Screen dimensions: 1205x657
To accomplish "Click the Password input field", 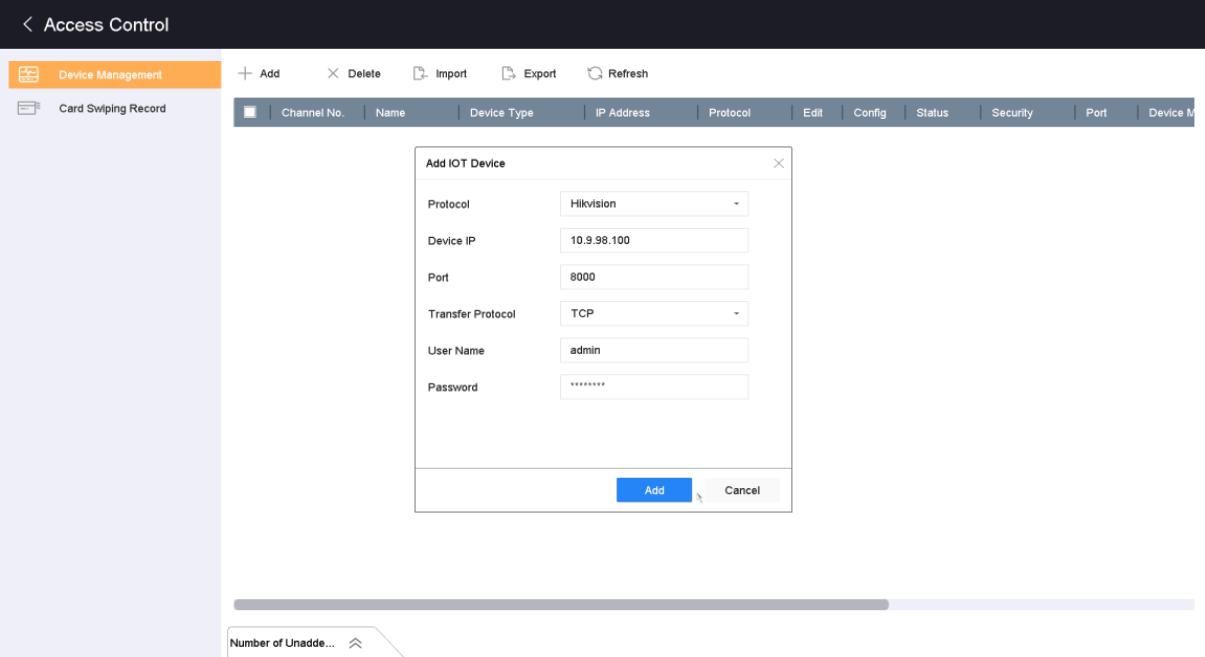I will coord(653,387).
